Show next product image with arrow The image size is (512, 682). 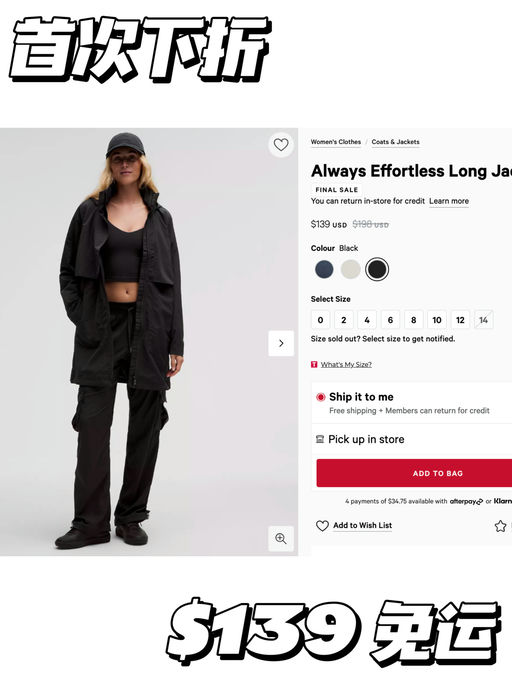(x=281, y=343)
